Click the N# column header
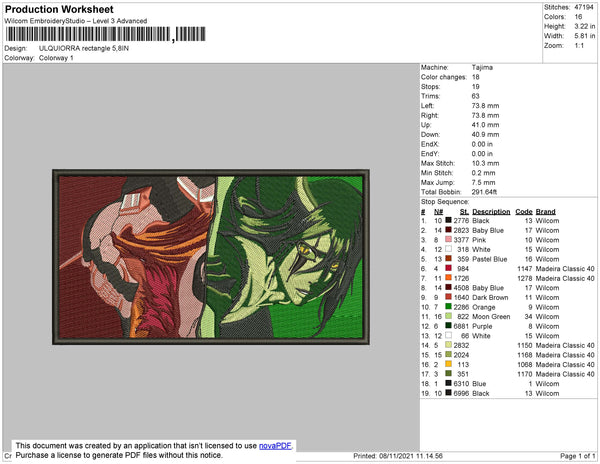 click(x=439, y=212)
